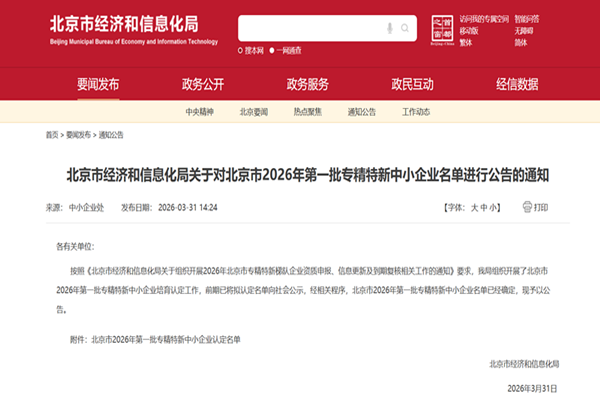Switch to 简体 simplified Chinese
600x400 pixels.
point(520,42)
